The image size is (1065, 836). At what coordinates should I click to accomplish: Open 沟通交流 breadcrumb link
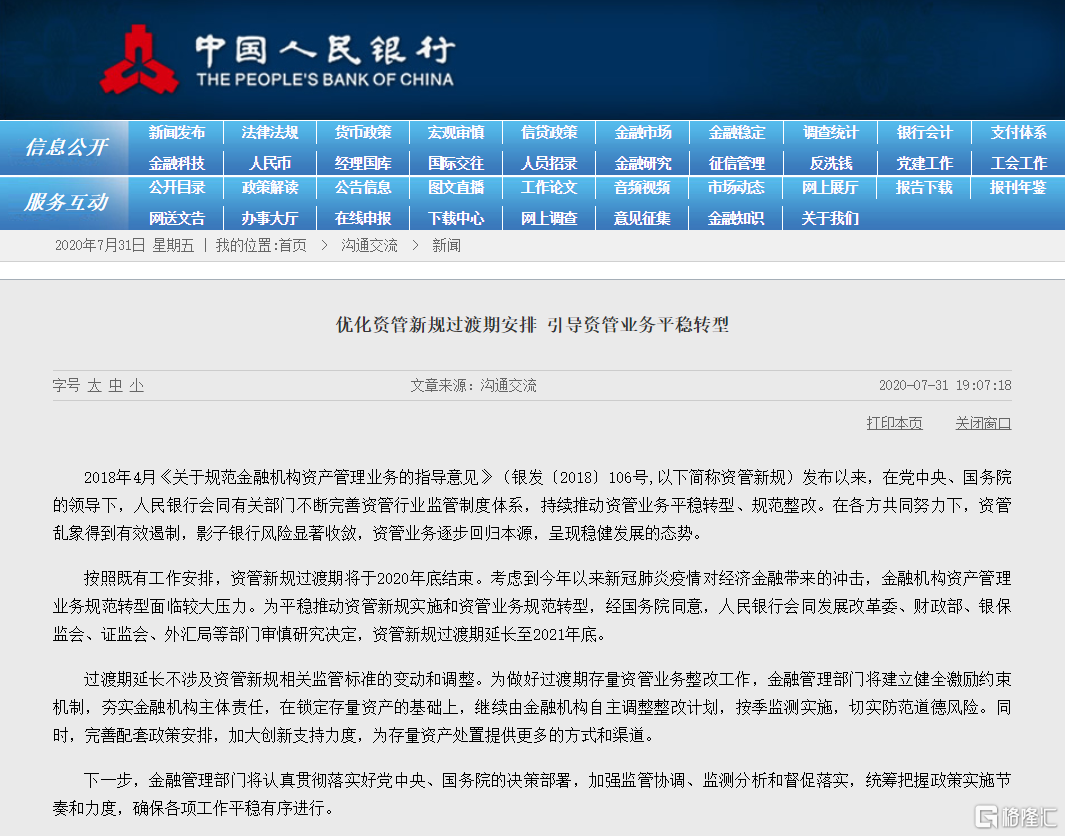(369, 246)
